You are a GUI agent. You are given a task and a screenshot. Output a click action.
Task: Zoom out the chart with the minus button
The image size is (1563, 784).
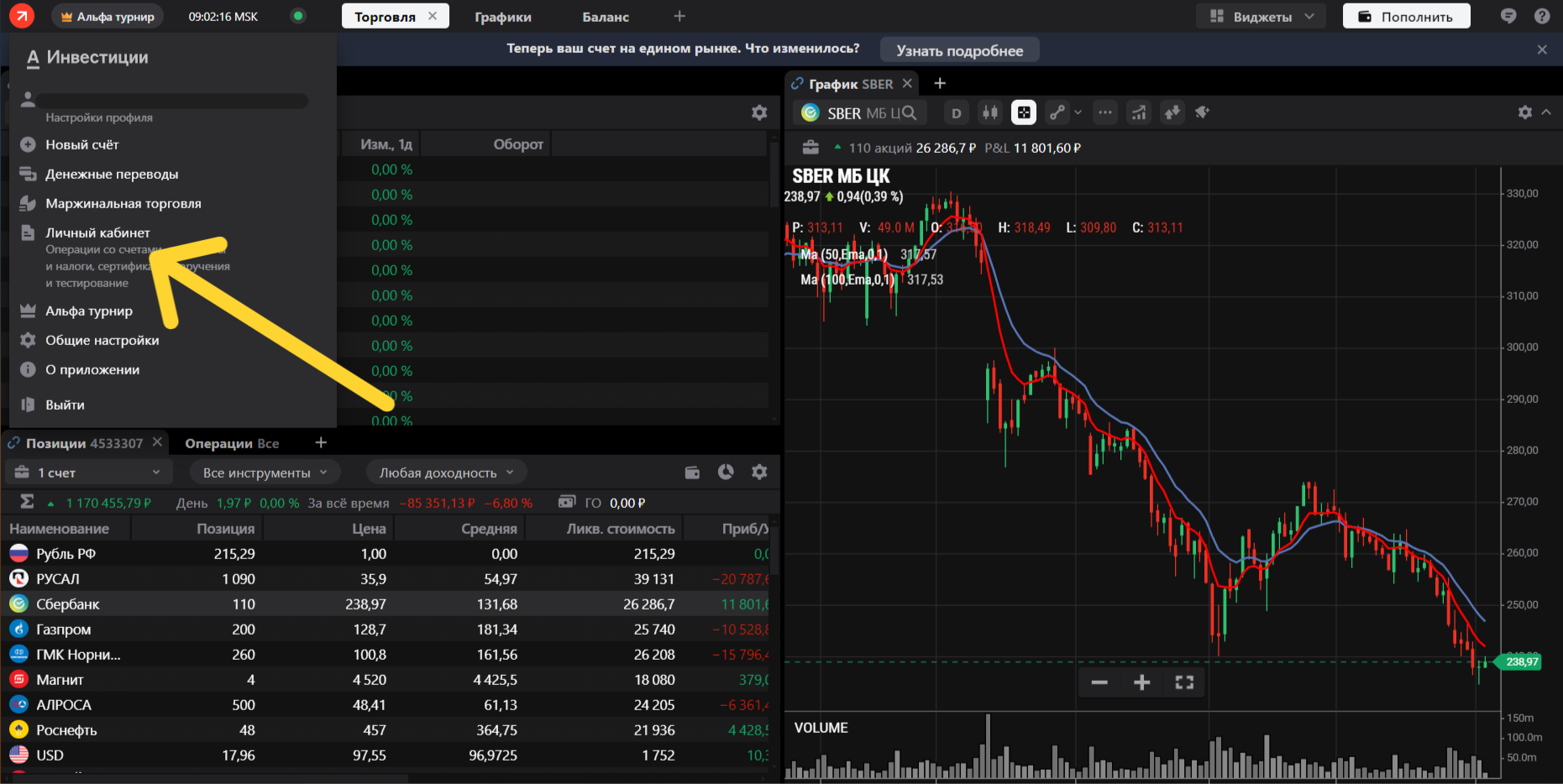(1099, 682)
